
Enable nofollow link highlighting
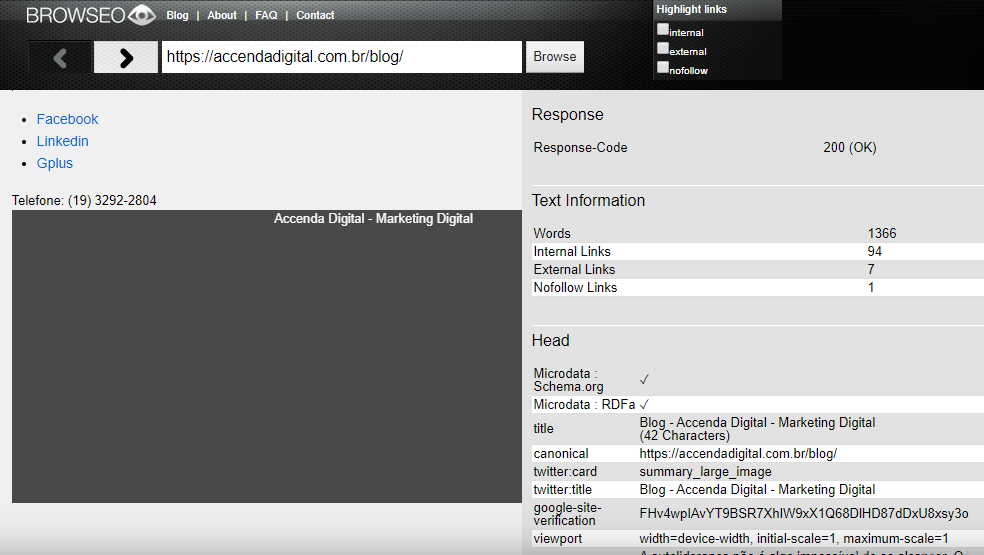click(663, 67)
